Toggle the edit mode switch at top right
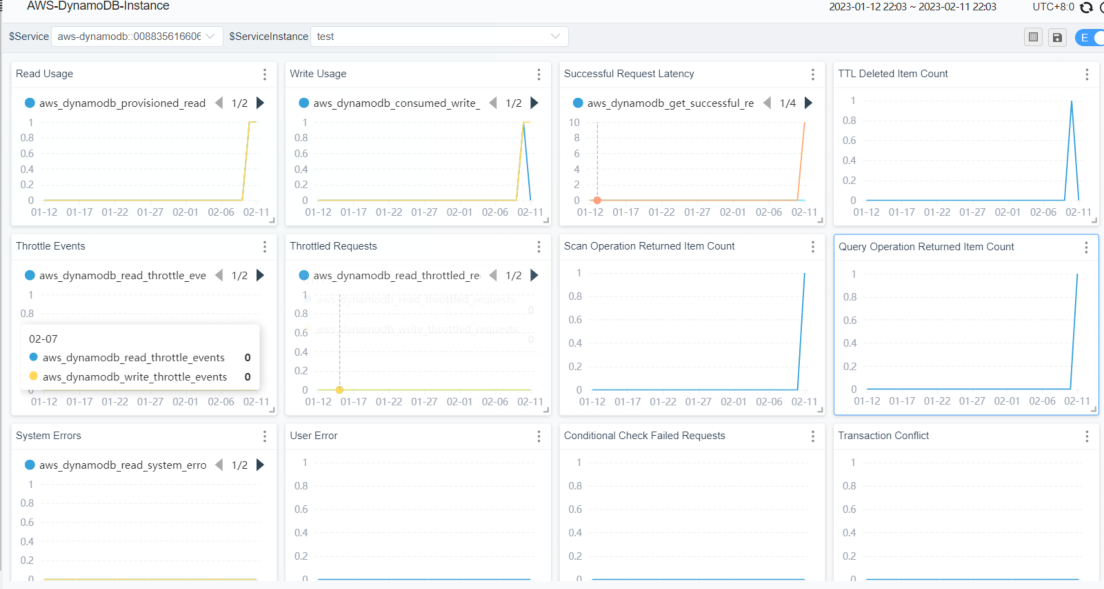Screen dimensions: 1104x589 (x=1090, y=37)
